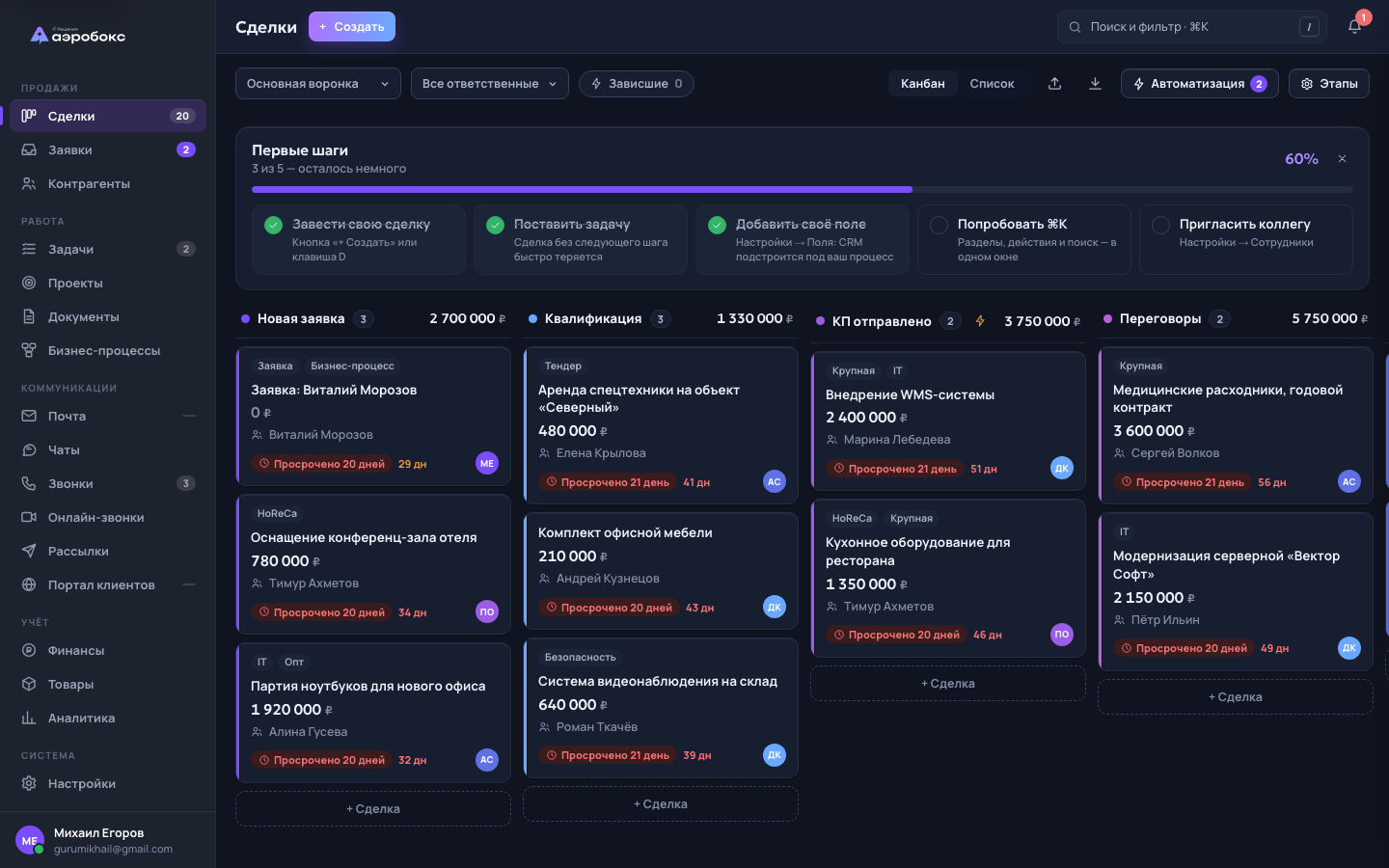Check the Попробовать ⌘K step circle

[939, 225]
